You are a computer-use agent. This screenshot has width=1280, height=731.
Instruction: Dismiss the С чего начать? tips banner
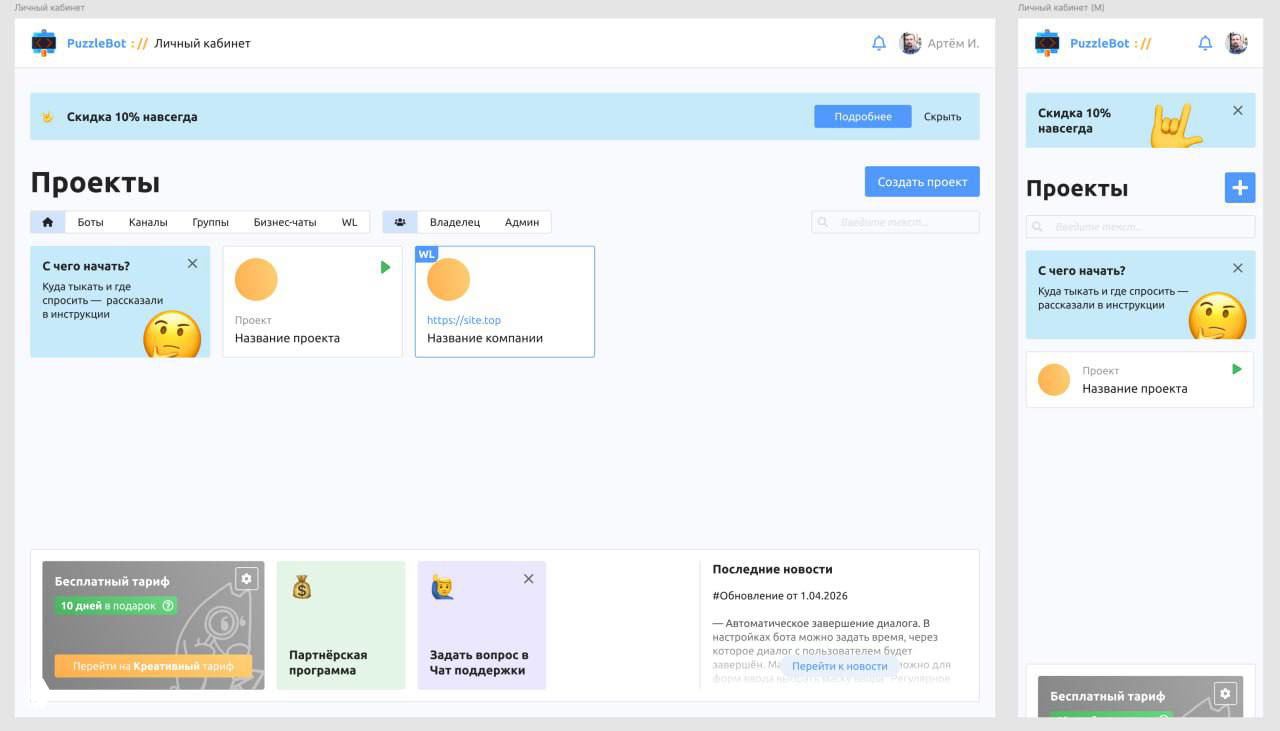(192, 263)
